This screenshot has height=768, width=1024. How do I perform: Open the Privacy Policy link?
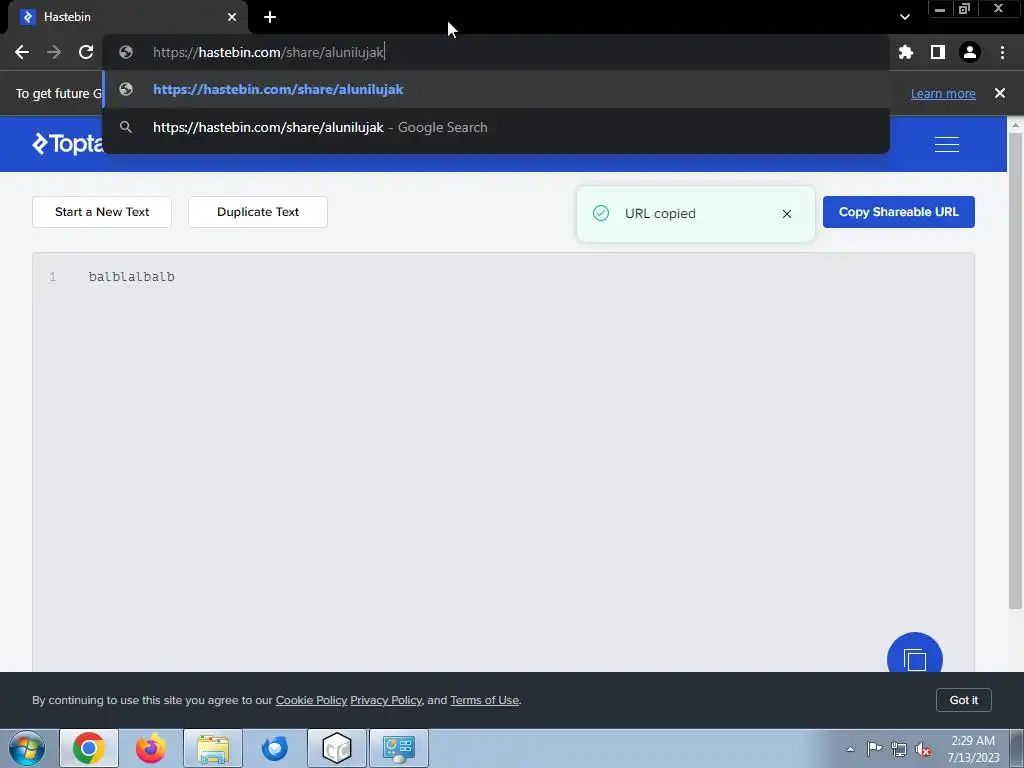[386, 700]
